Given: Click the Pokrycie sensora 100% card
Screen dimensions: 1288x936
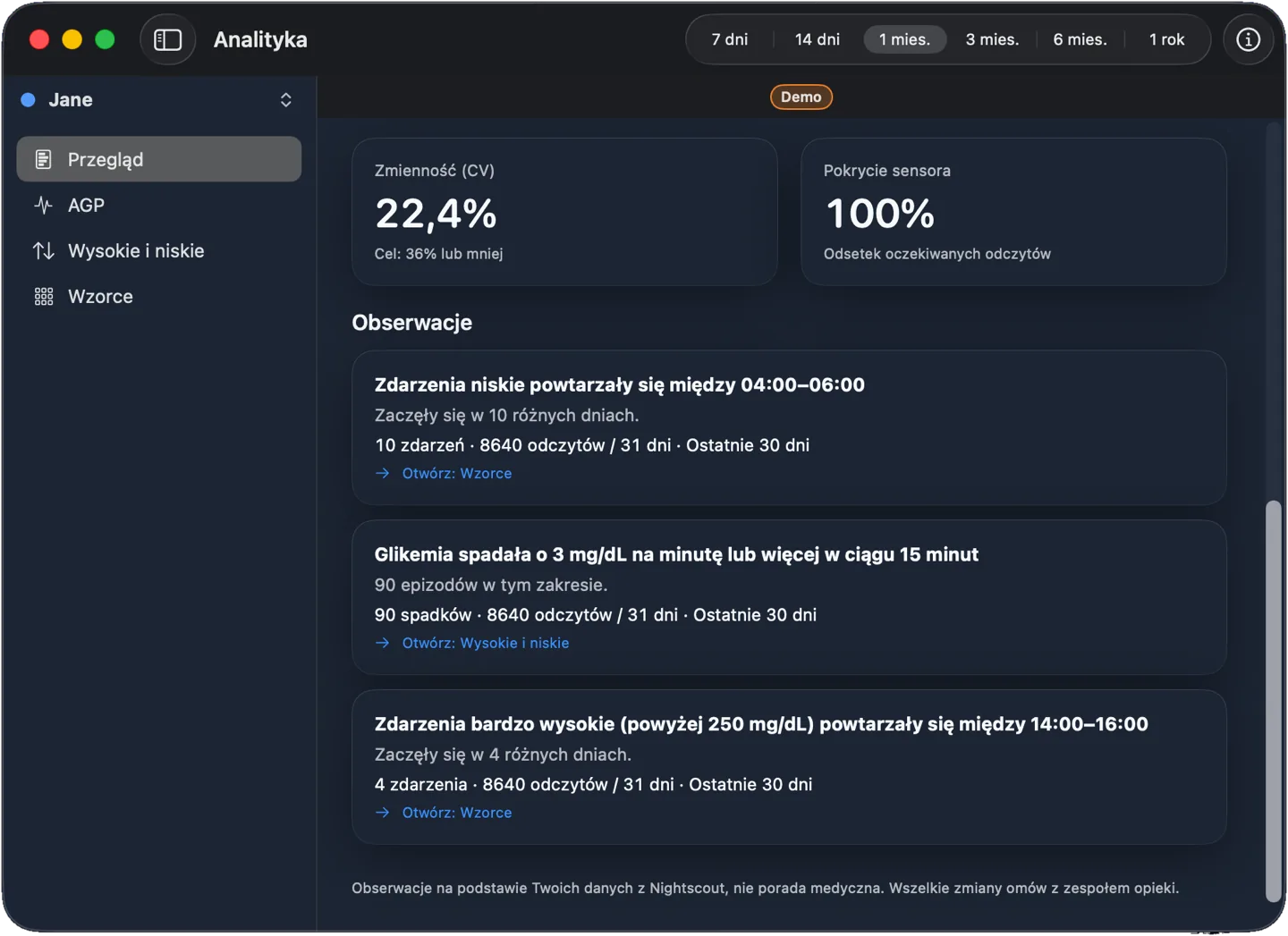Looking at the screenshot, I should pyautogui.click(x=1013, y=212).
